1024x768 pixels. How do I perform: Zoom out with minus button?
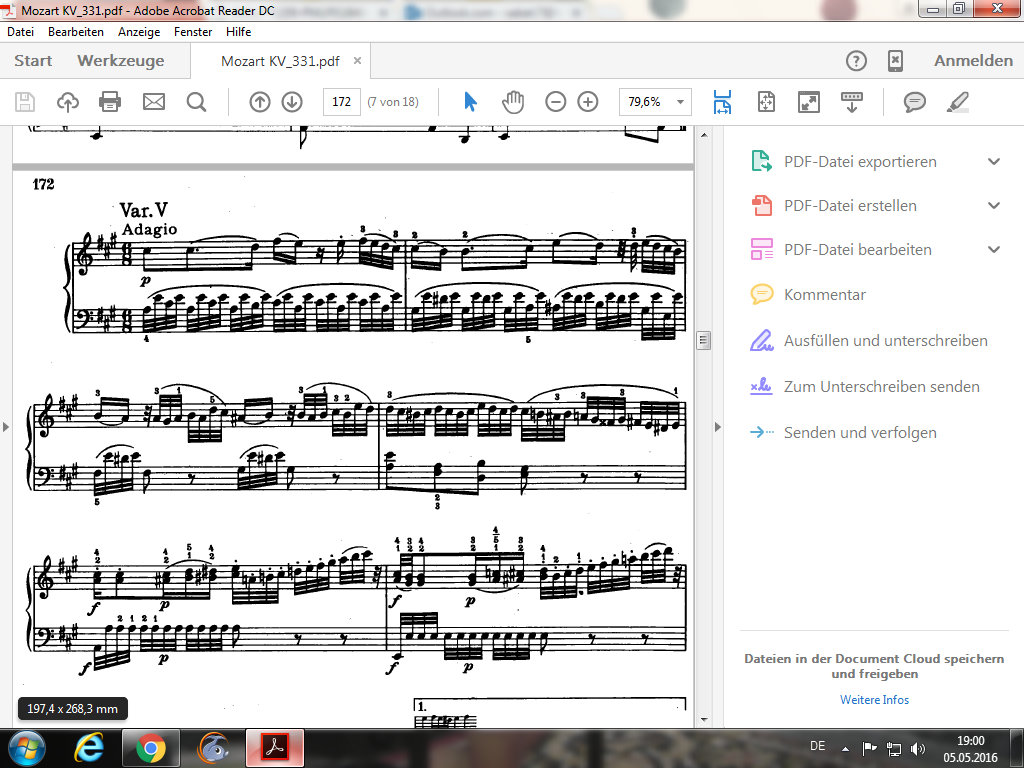tap(556, 102)
